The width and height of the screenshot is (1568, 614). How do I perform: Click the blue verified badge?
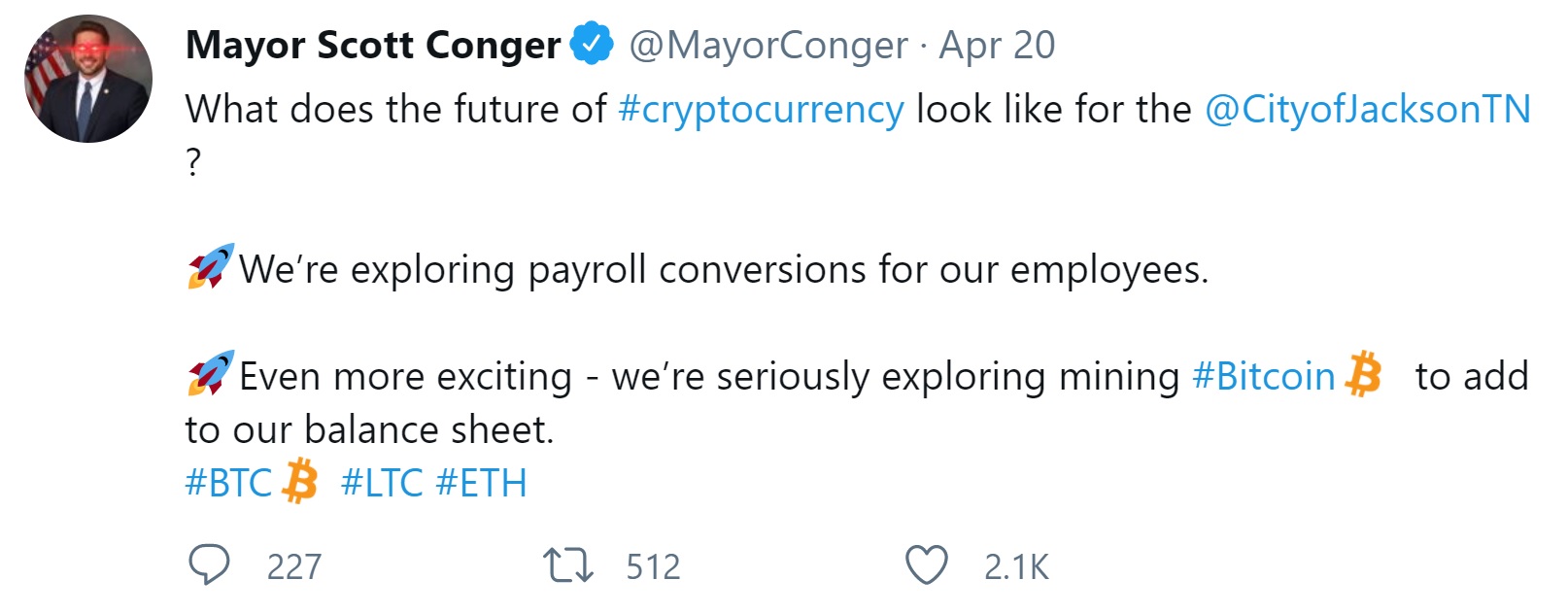point(592,45)
